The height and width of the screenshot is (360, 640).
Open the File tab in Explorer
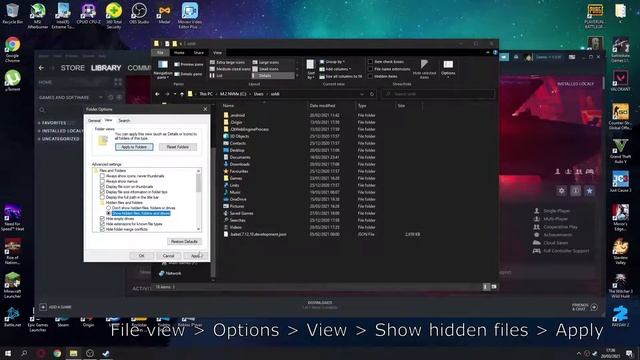click(160, 53)
